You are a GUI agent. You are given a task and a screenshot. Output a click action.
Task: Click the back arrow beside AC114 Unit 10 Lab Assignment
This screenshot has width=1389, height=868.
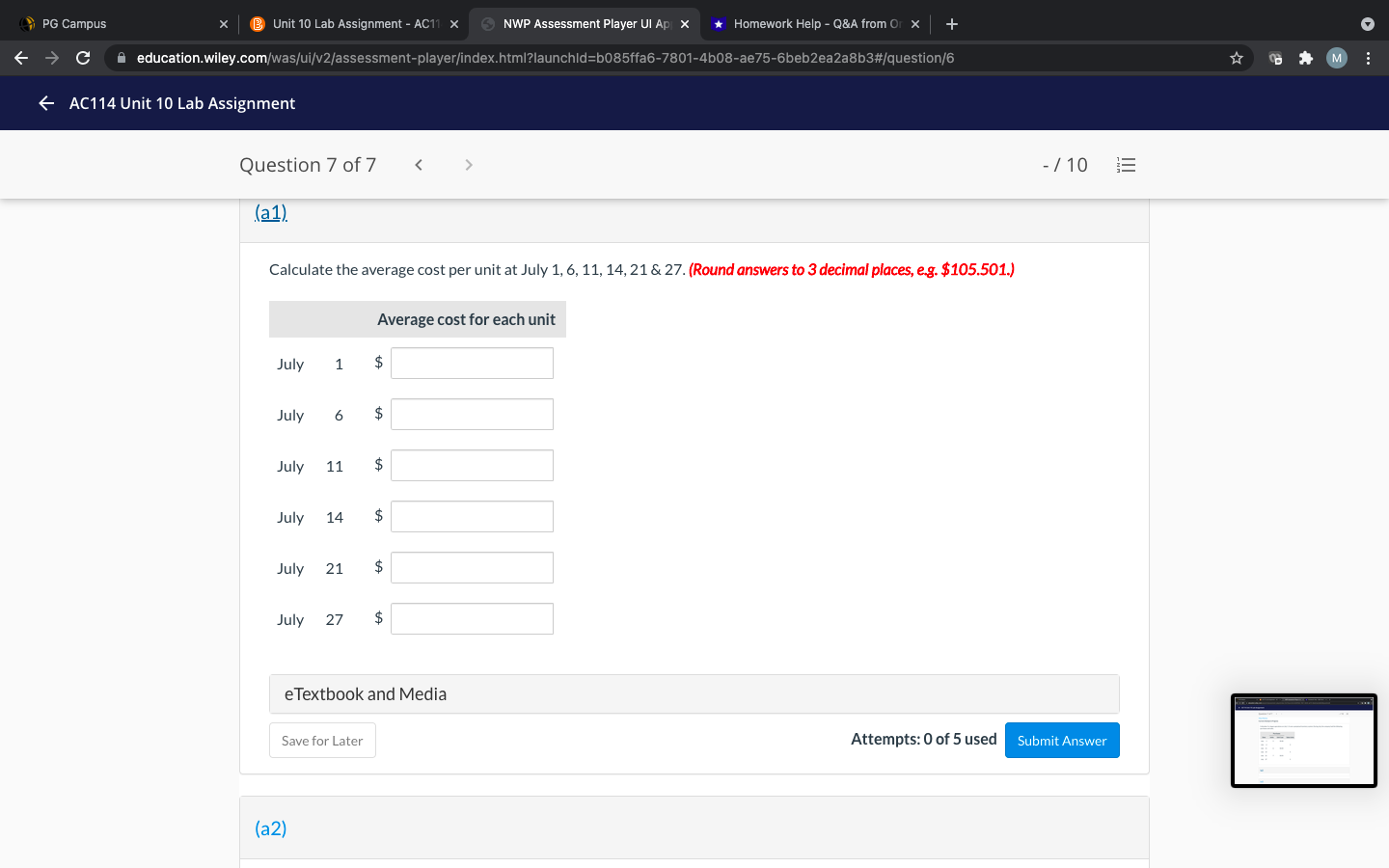point(46,103)
